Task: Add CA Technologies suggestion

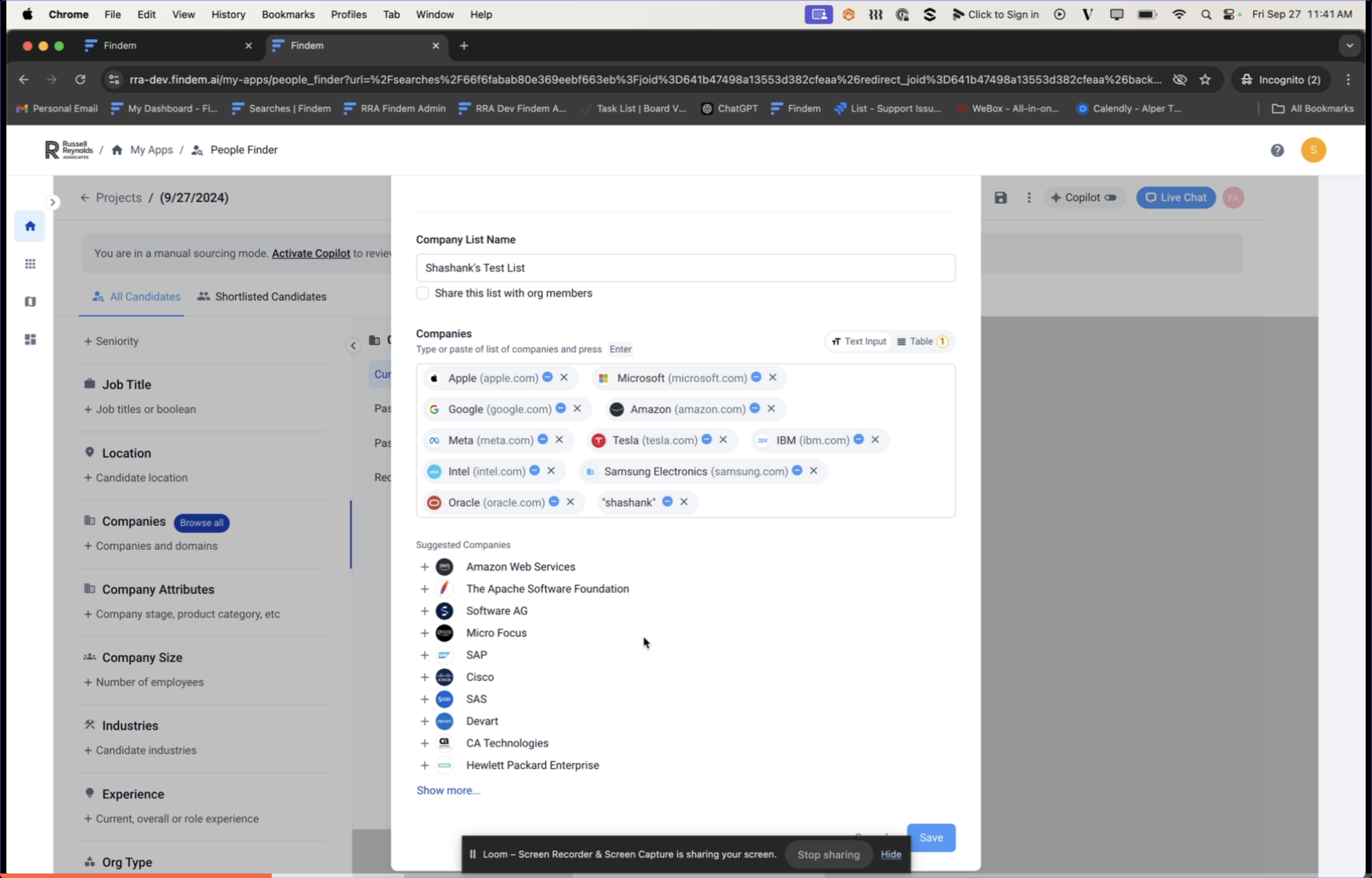Action: [424, 743]
